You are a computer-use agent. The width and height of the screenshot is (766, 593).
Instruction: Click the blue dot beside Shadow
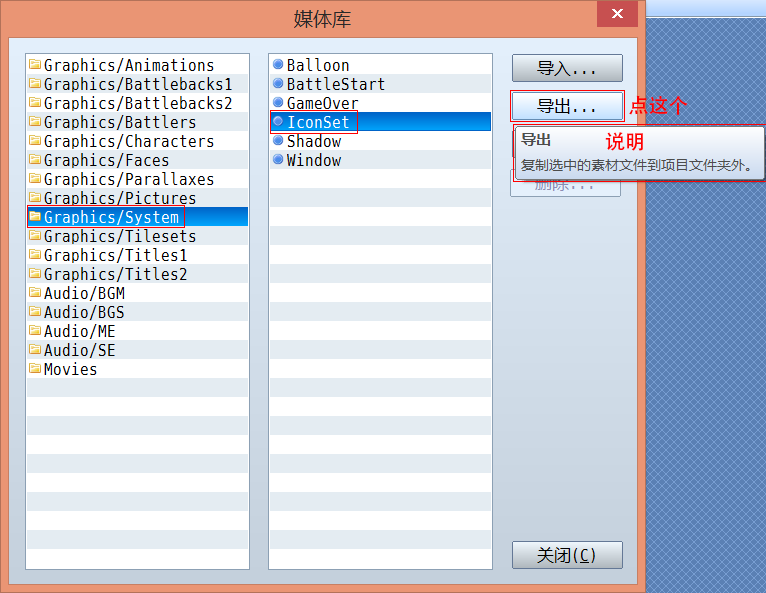coord(278,140)
